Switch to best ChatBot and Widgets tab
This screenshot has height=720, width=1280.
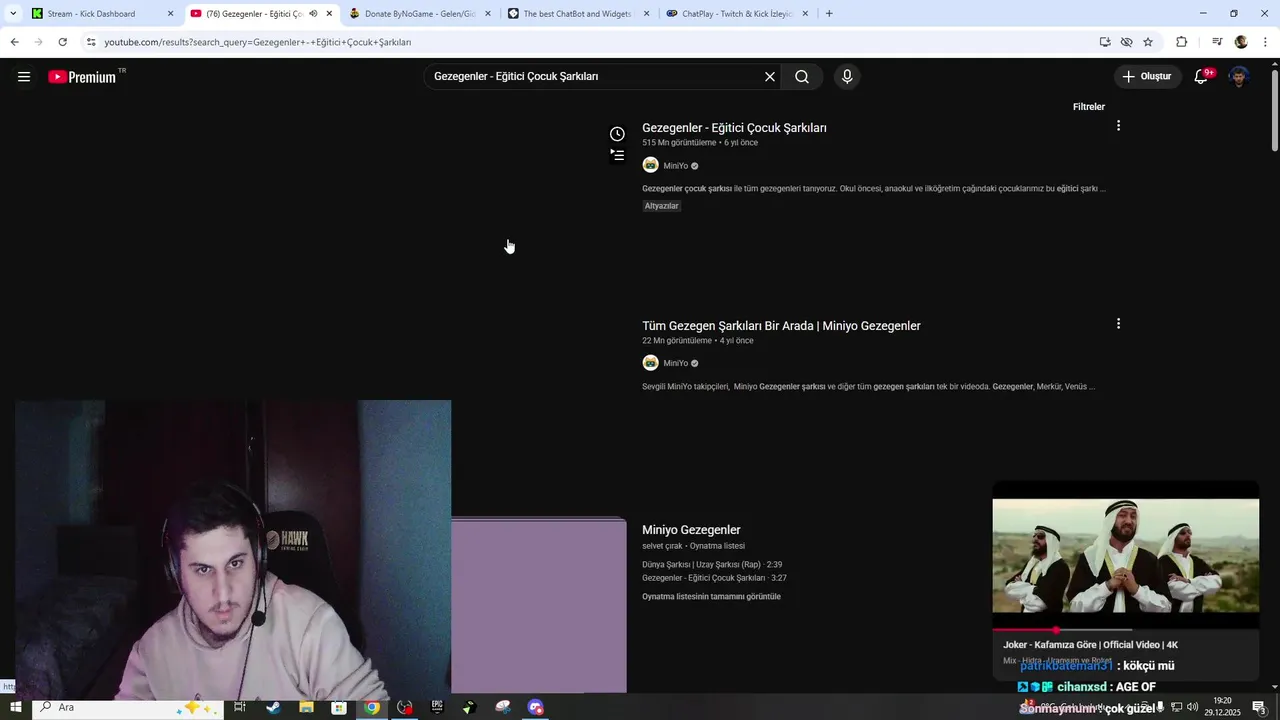click(579, 14)
